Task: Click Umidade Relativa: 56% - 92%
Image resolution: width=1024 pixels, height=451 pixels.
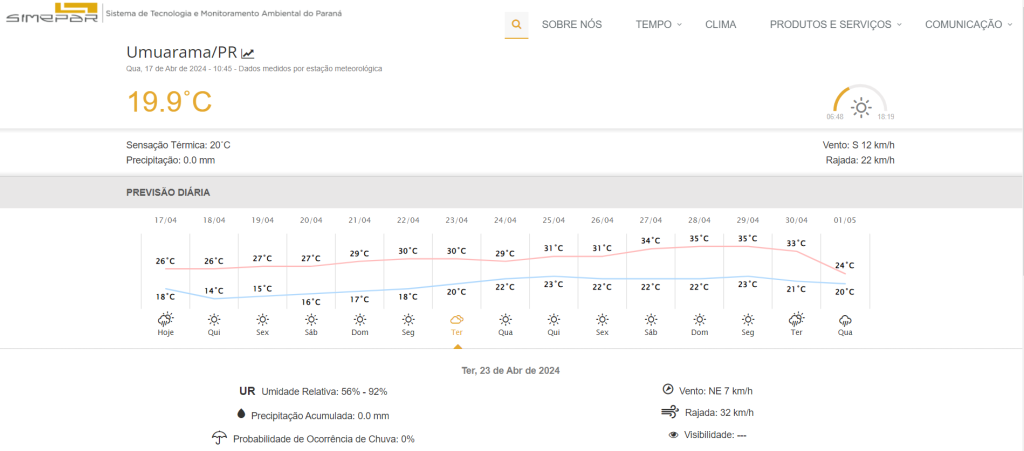Action: [325, 392]
